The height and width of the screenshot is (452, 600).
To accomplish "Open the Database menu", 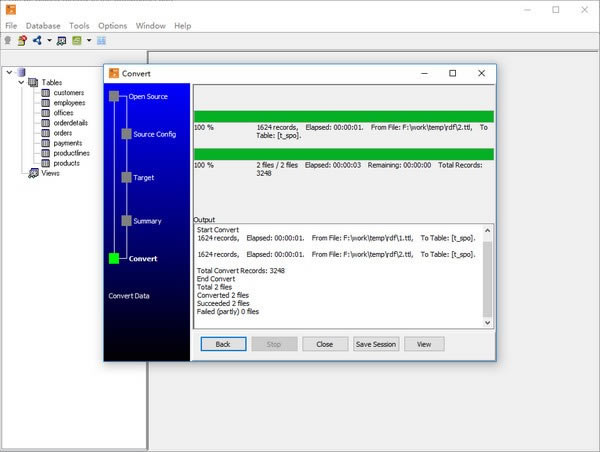I will pos(43,25).
